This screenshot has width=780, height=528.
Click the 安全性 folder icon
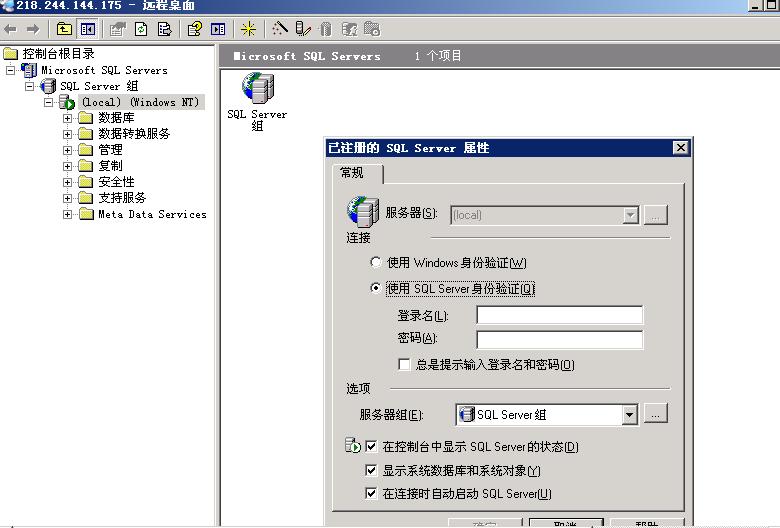(x=86, y=182)
